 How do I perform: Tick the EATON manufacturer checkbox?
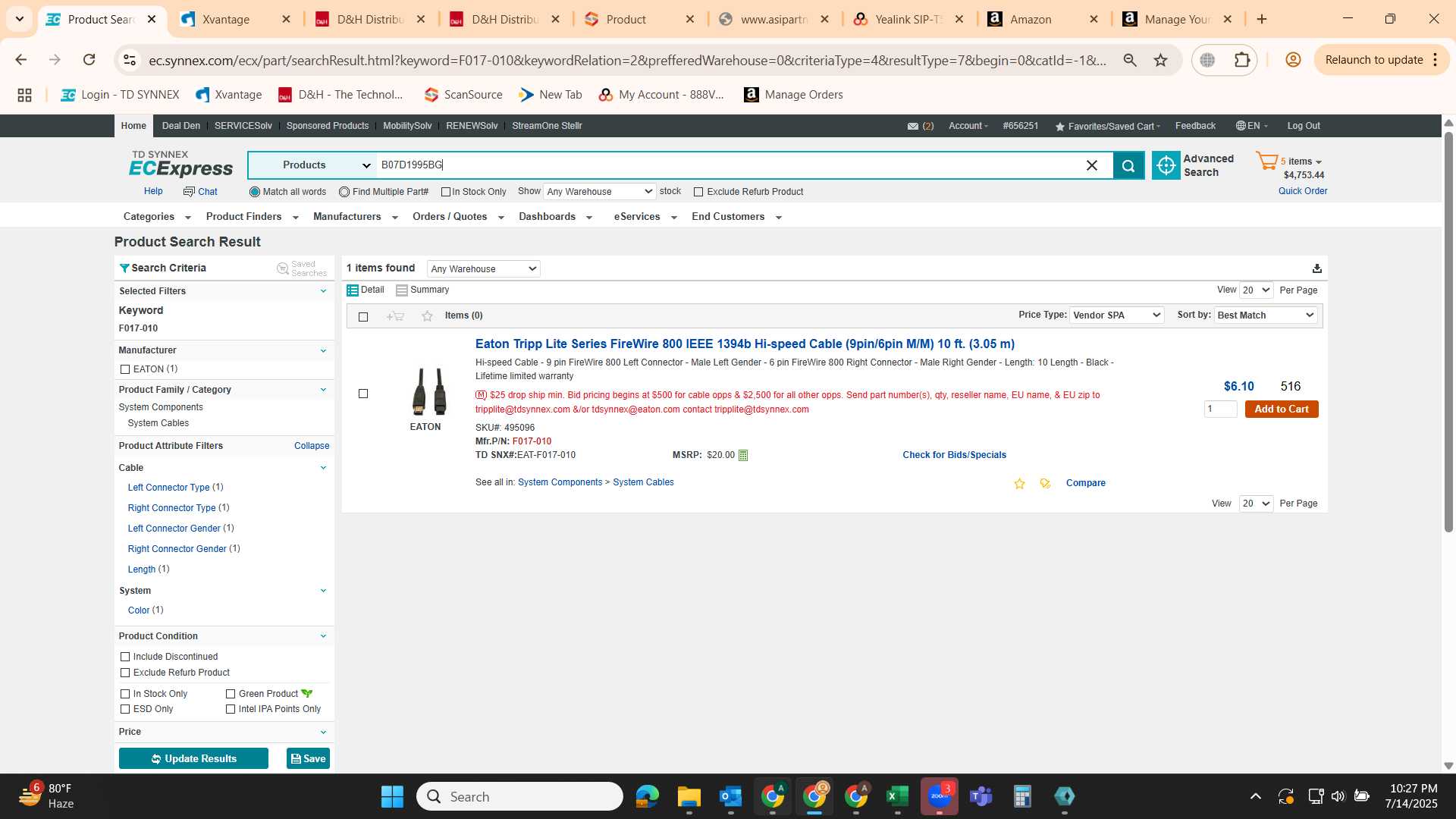tap(125, 369)
